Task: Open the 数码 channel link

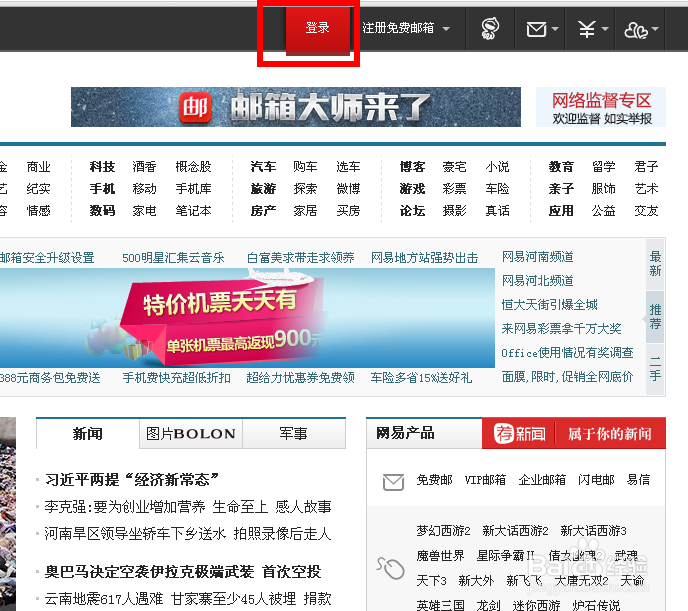Action: click(x=102, y=211)
